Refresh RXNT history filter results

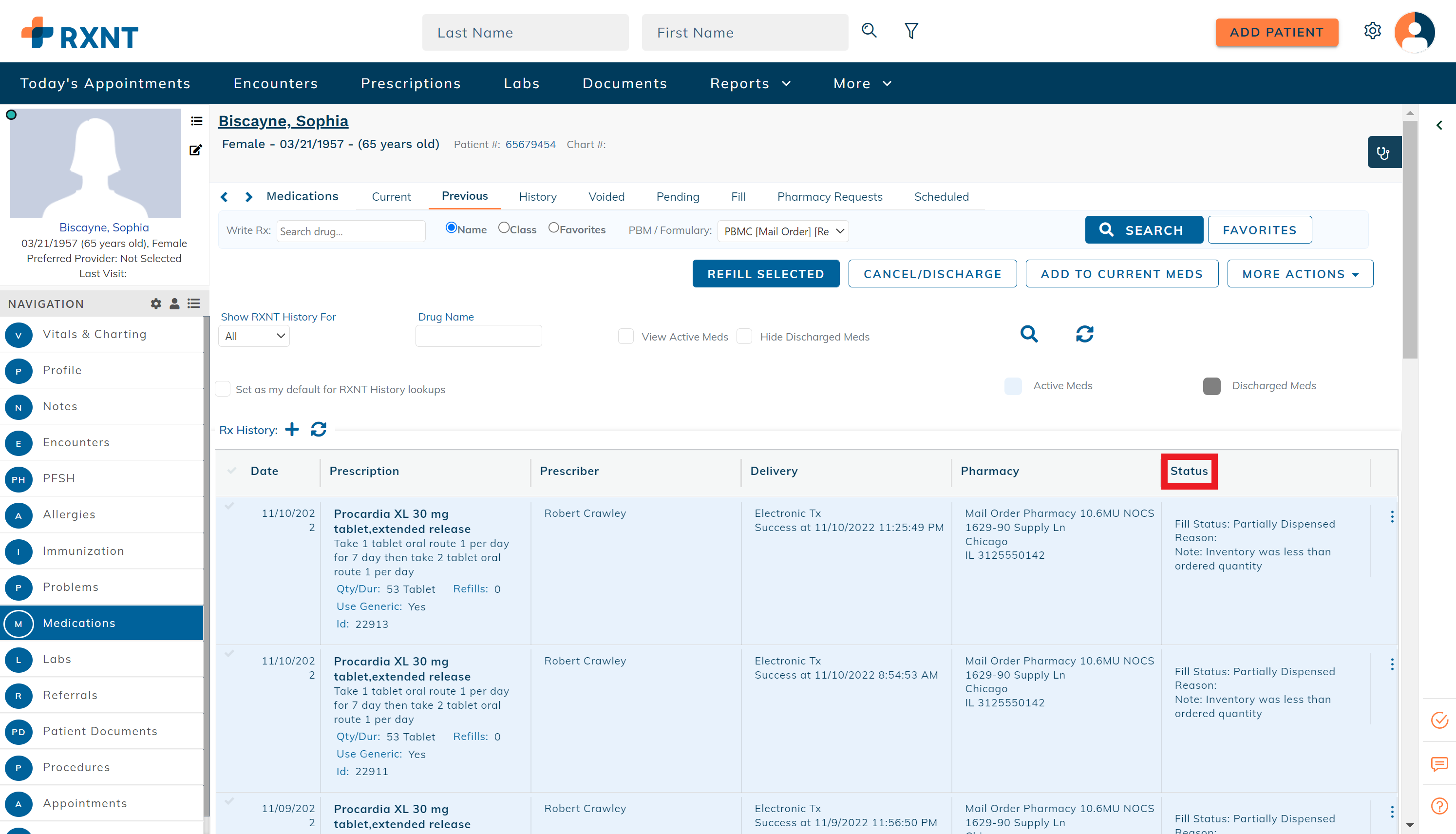pos(1084,334)
